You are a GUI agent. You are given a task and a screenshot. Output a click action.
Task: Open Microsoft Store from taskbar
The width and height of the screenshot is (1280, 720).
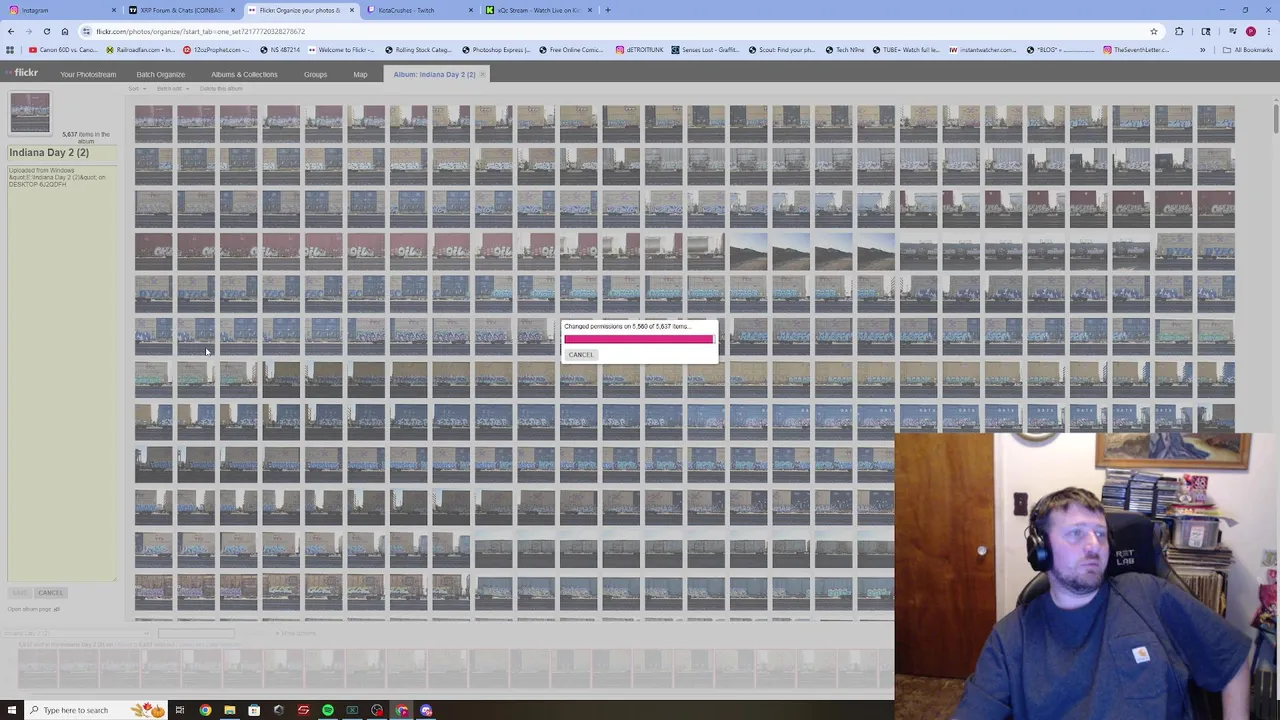point(254,710)
